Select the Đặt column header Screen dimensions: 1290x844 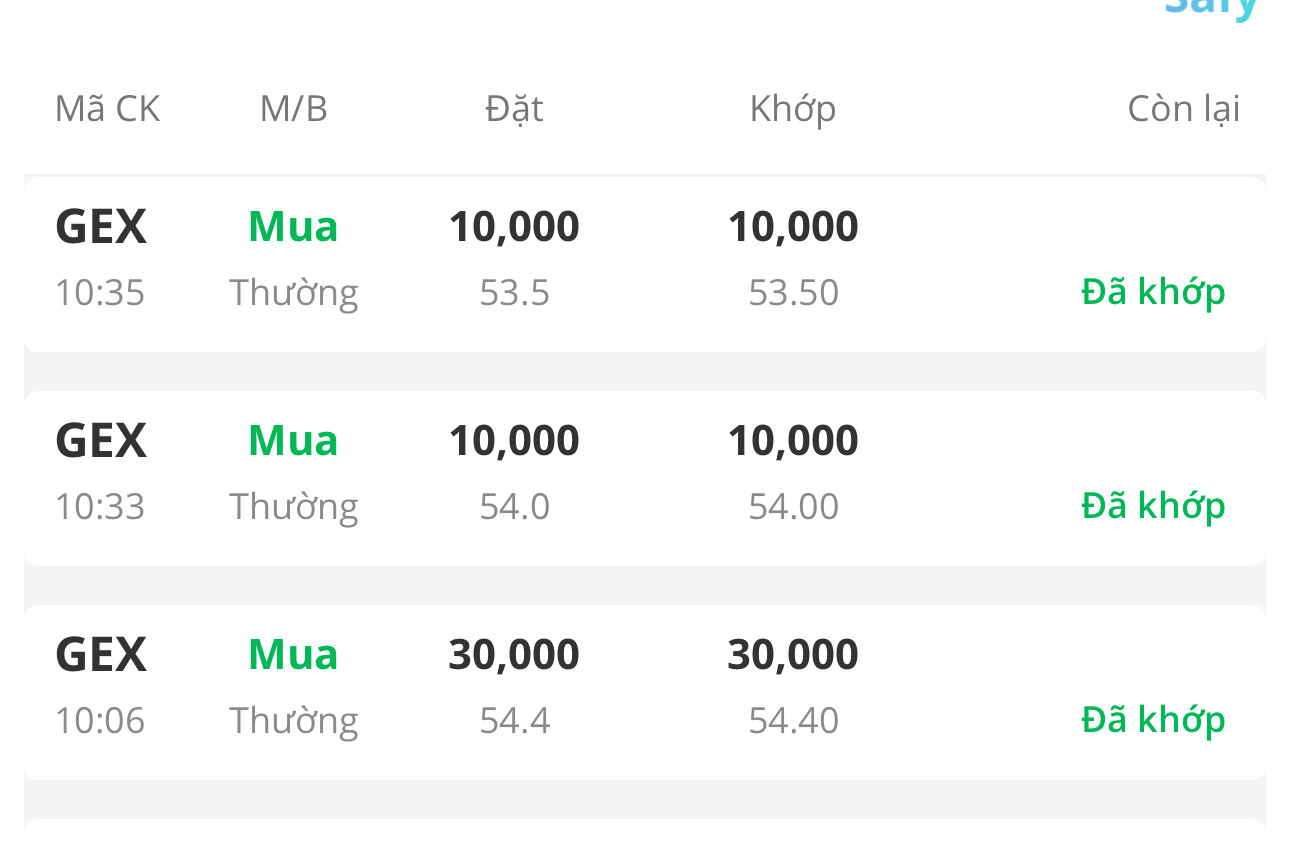click(514, 108)
